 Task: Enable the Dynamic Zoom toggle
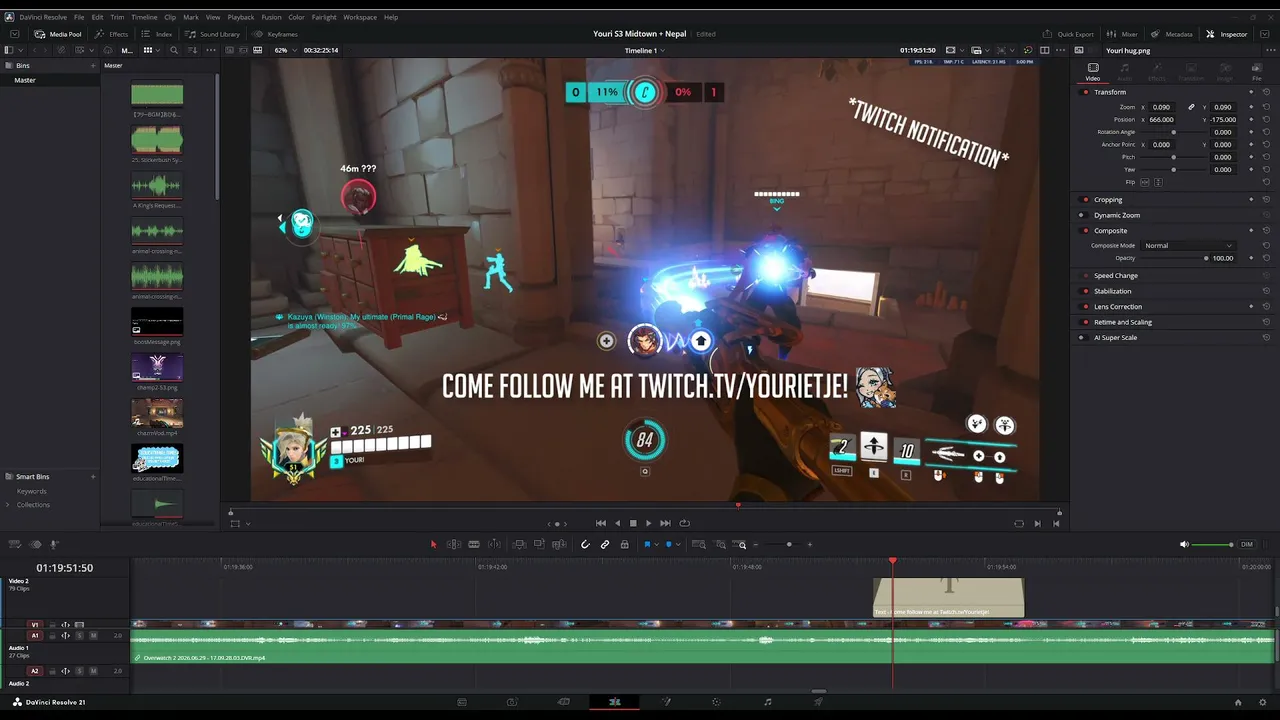coord(1082,215)
